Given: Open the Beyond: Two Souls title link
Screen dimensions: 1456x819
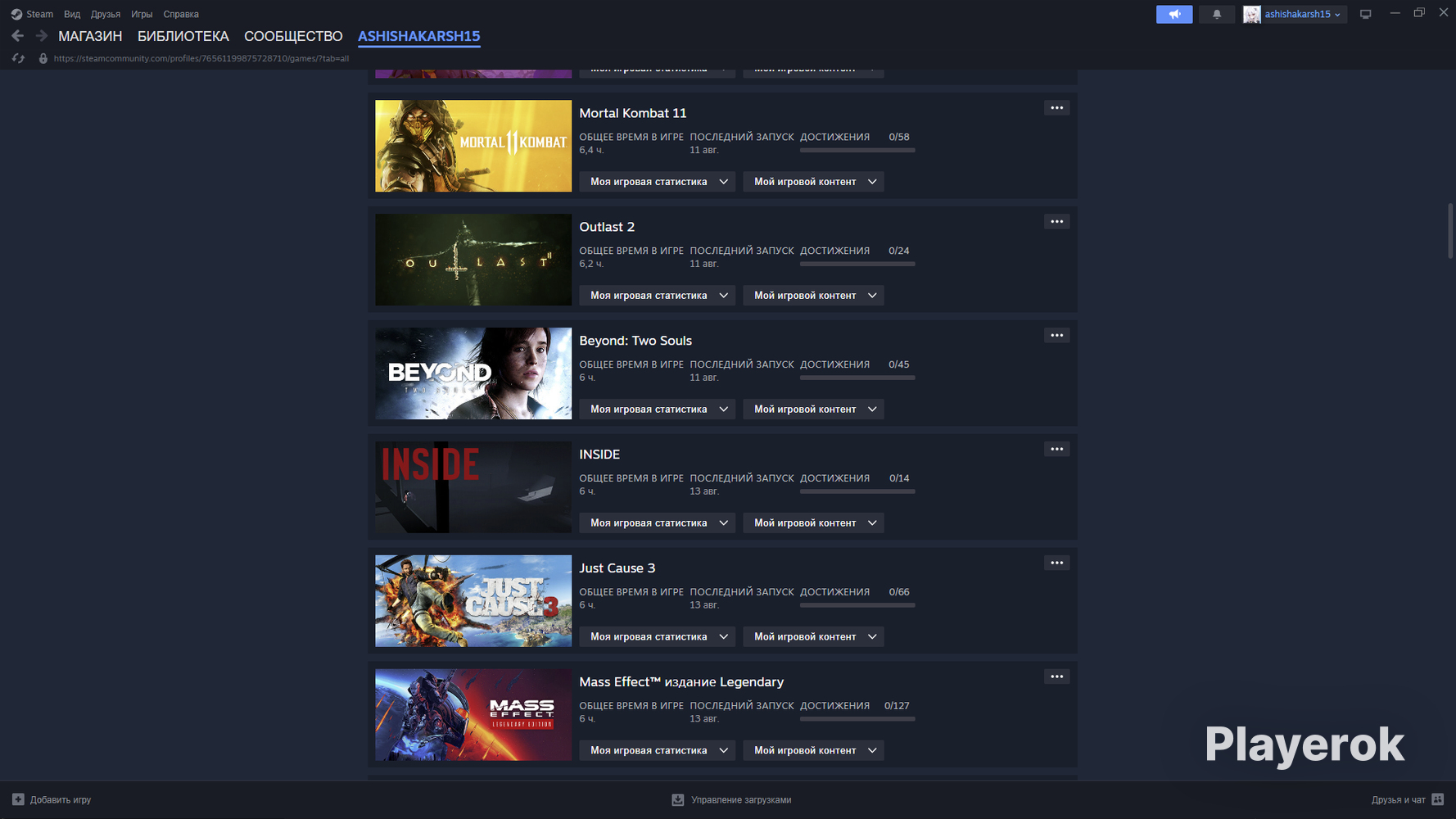Looking at the screenshot, I should click(x=635, y=341).
